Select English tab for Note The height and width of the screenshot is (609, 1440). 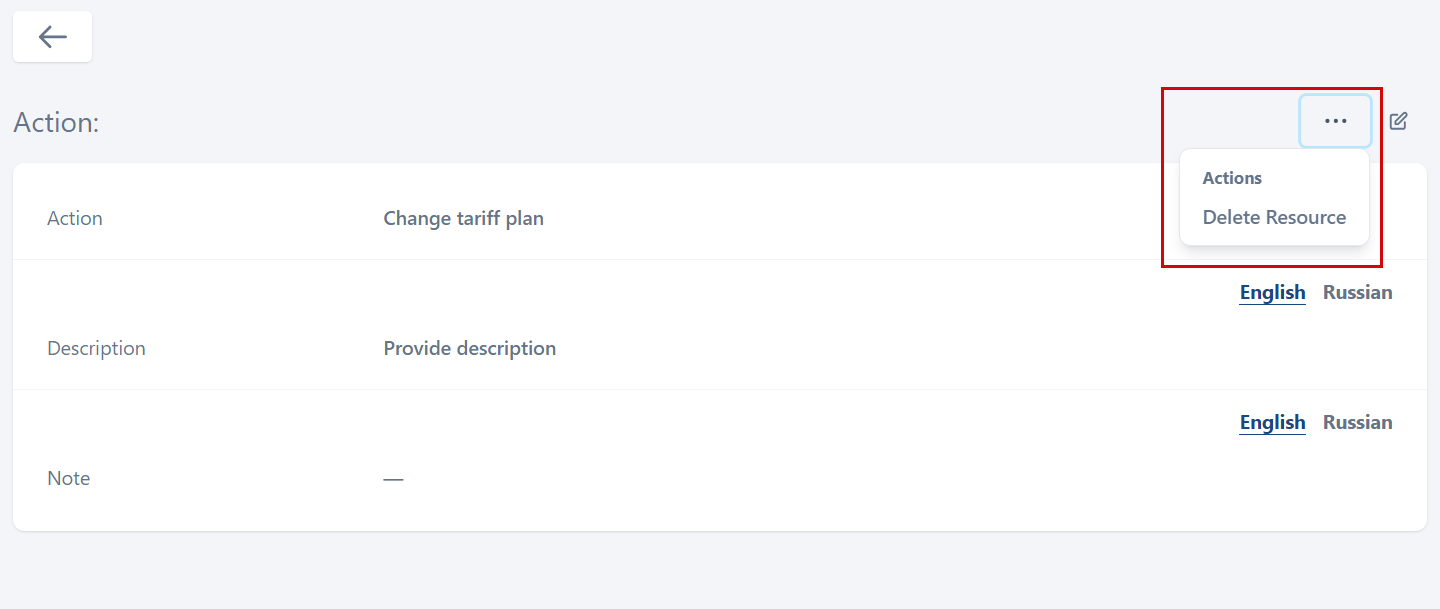(x=1272, y=423)
